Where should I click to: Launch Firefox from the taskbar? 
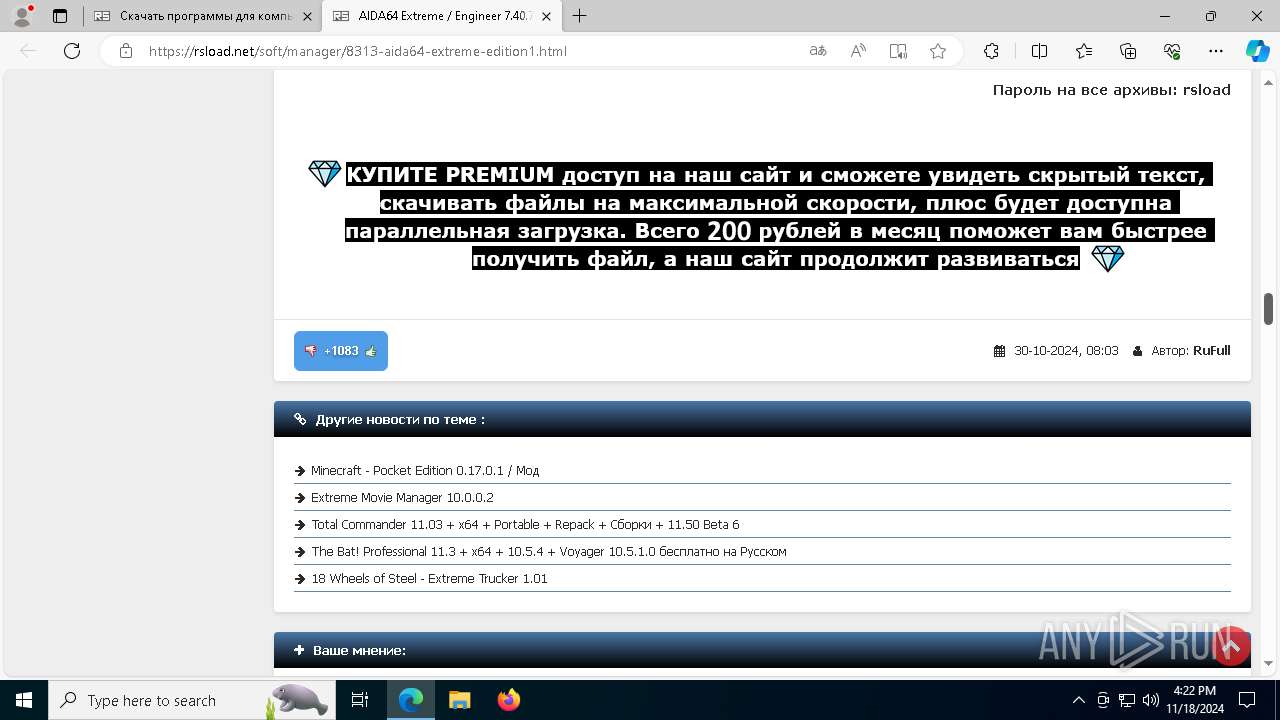508,700
